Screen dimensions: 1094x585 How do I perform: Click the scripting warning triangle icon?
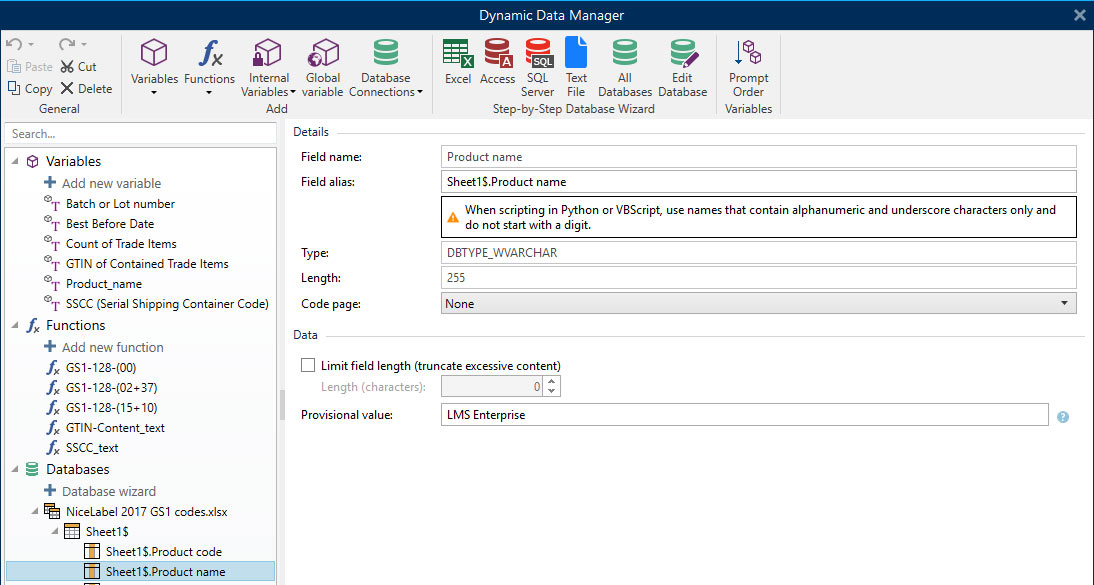pos(453,218)
